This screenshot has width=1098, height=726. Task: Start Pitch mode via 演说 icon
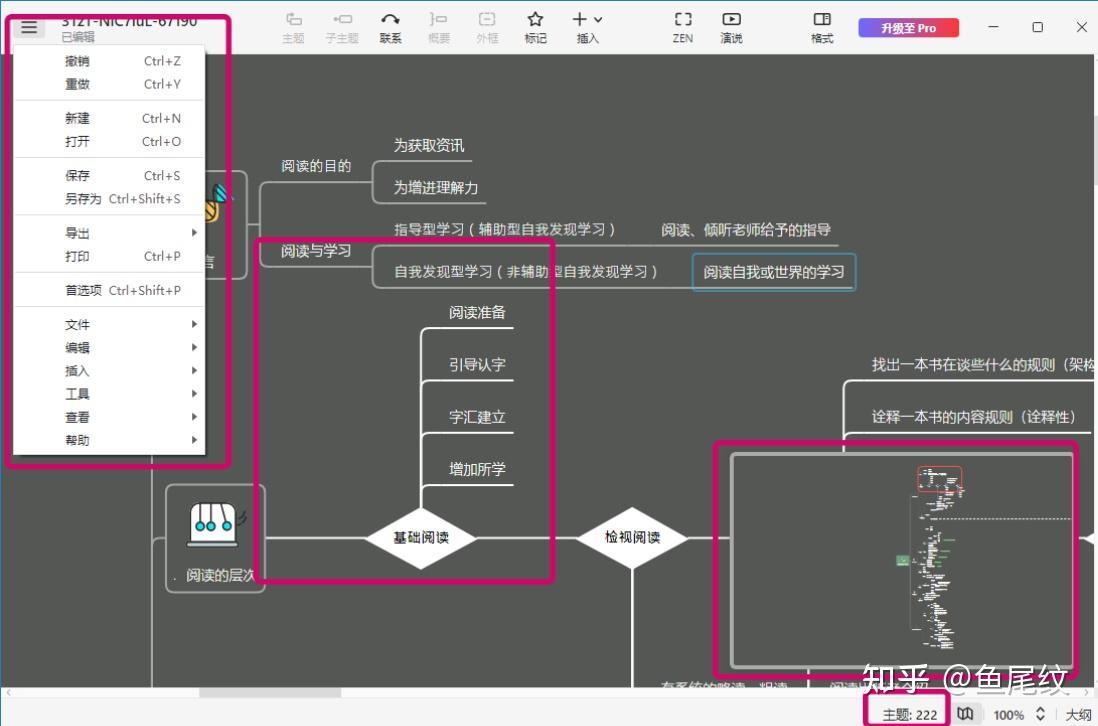click(x=731, y=27)
